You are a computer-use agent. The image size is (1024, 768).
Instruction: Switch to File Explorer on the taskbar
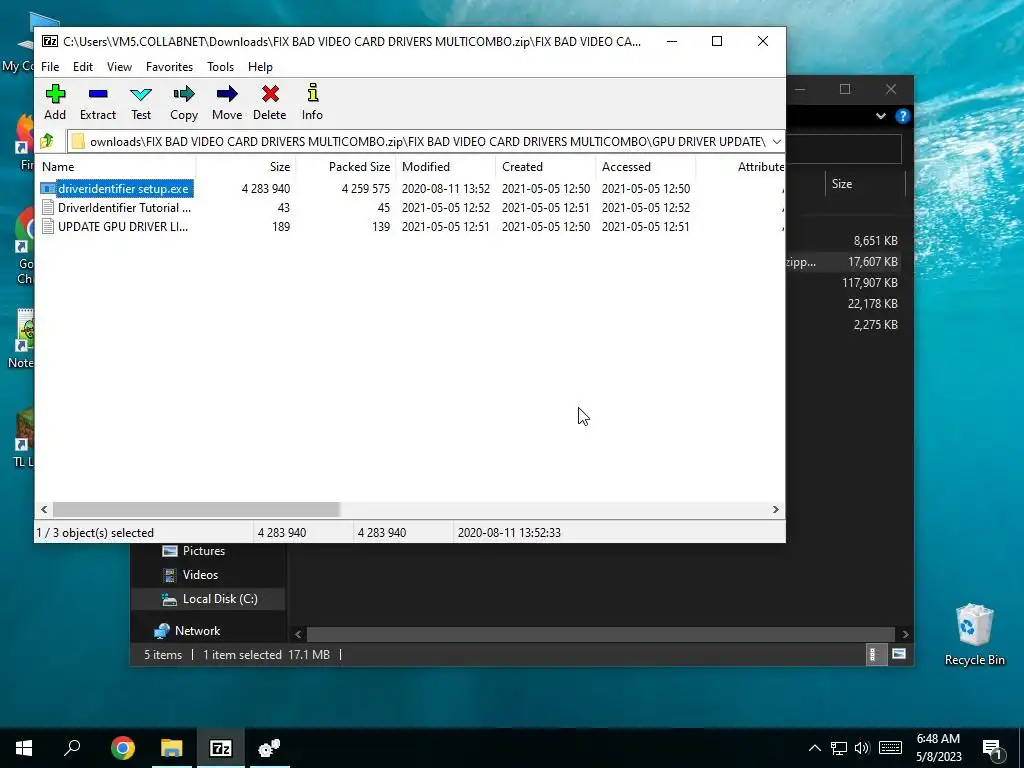pyautogui.click(x=172, y=748)
